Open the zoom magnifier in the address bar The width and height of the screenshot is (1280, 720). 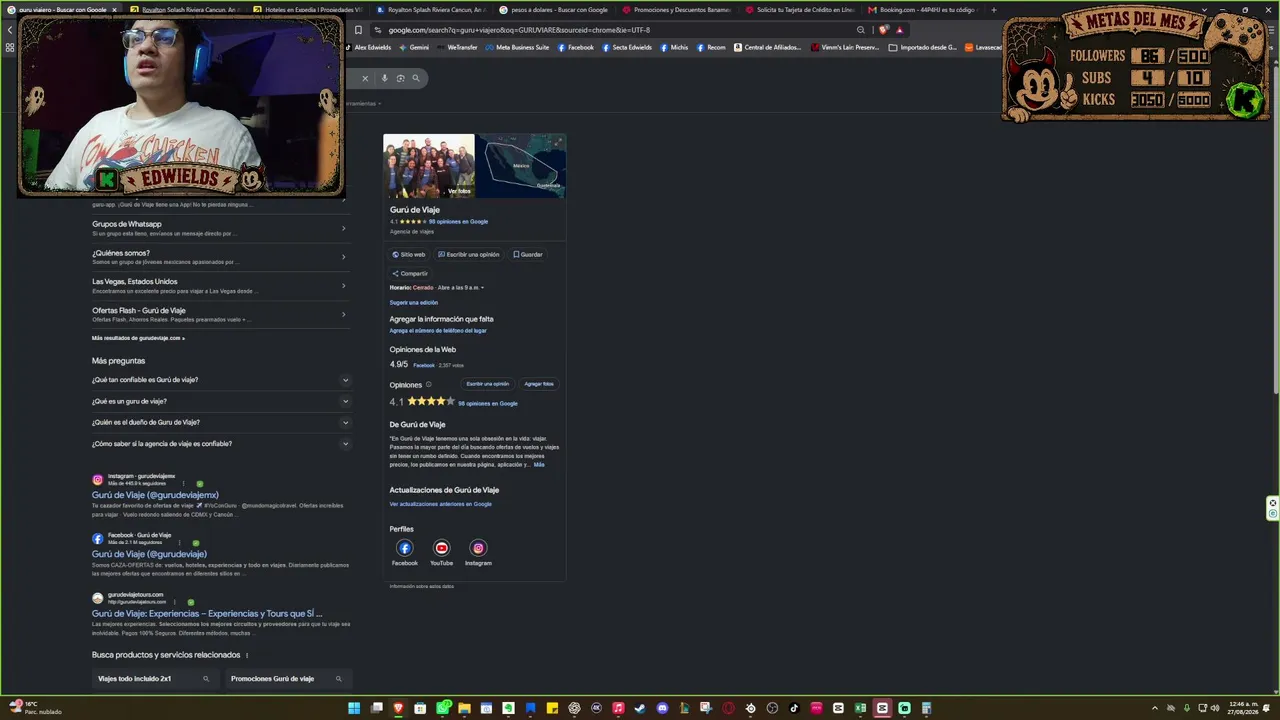tap(861, 30)
